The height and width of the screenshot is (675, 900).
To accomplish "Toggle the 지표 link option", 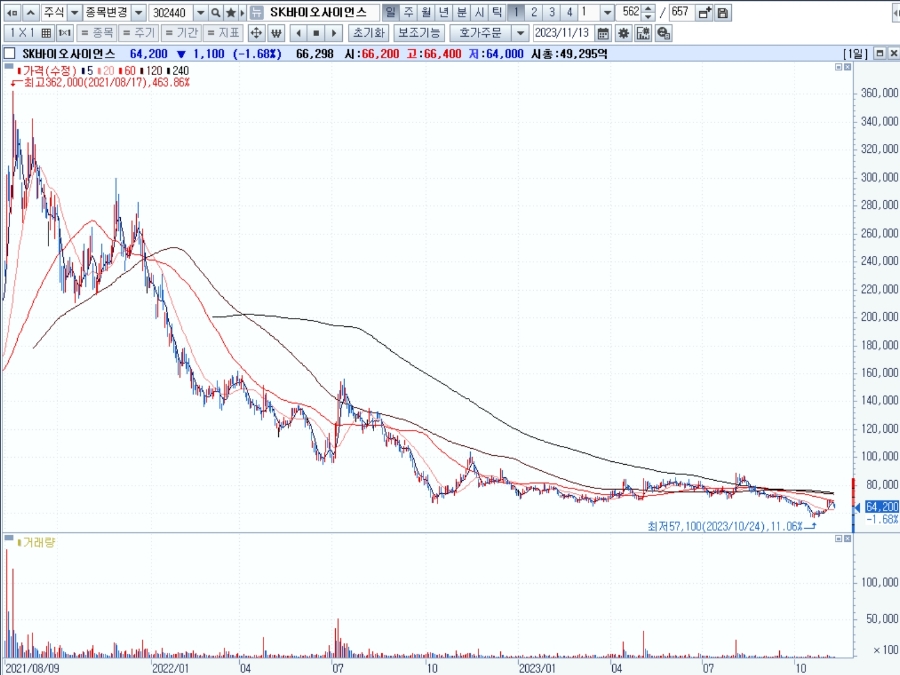I will 223,33.
